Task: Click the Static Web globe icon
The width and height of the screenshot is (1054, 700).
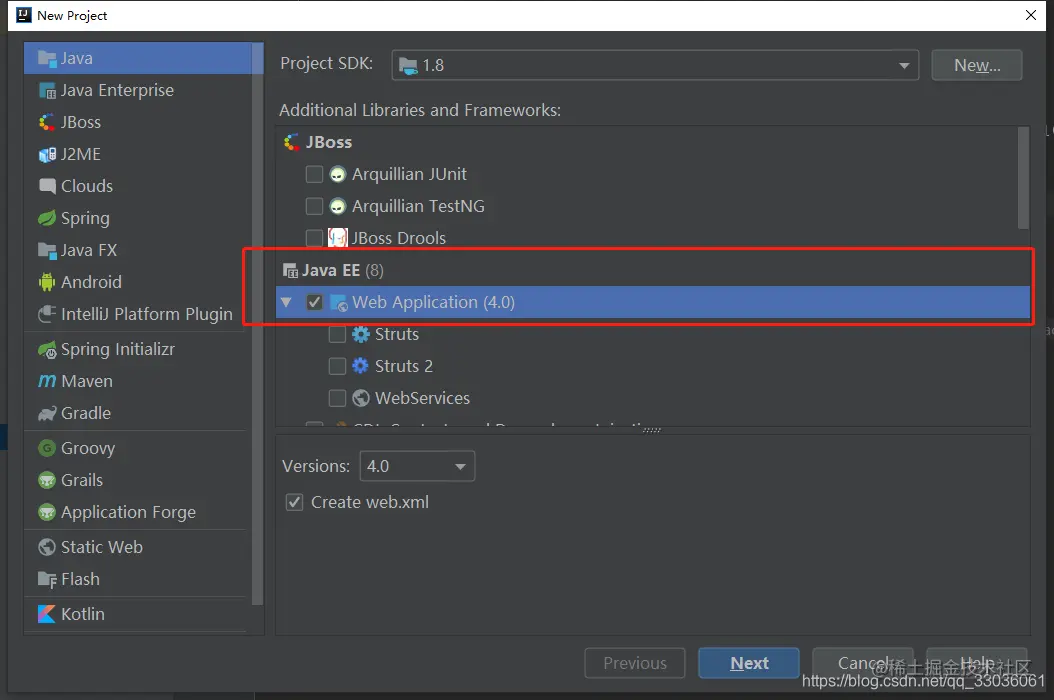Action: pos(47,547)
